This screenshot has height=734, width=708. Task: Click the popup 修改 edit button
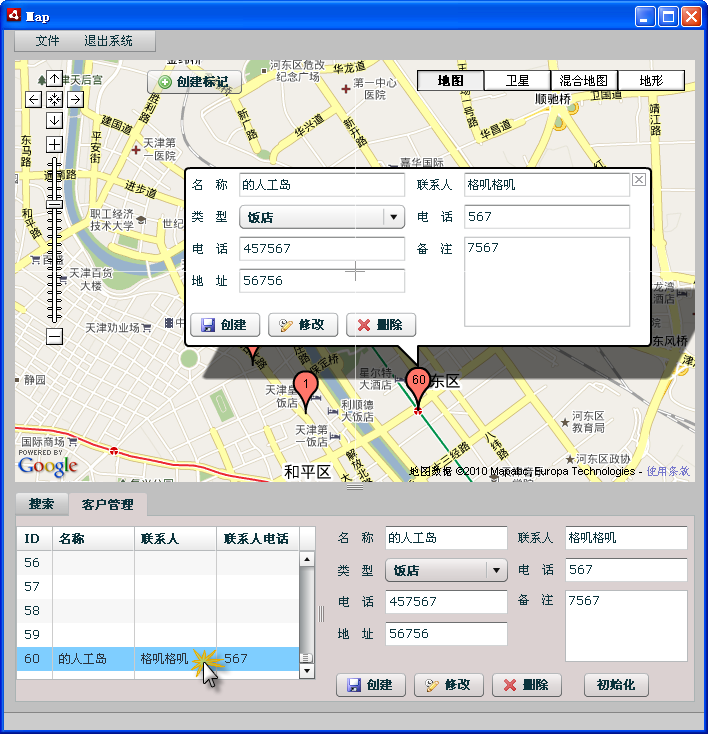[303, 325]
